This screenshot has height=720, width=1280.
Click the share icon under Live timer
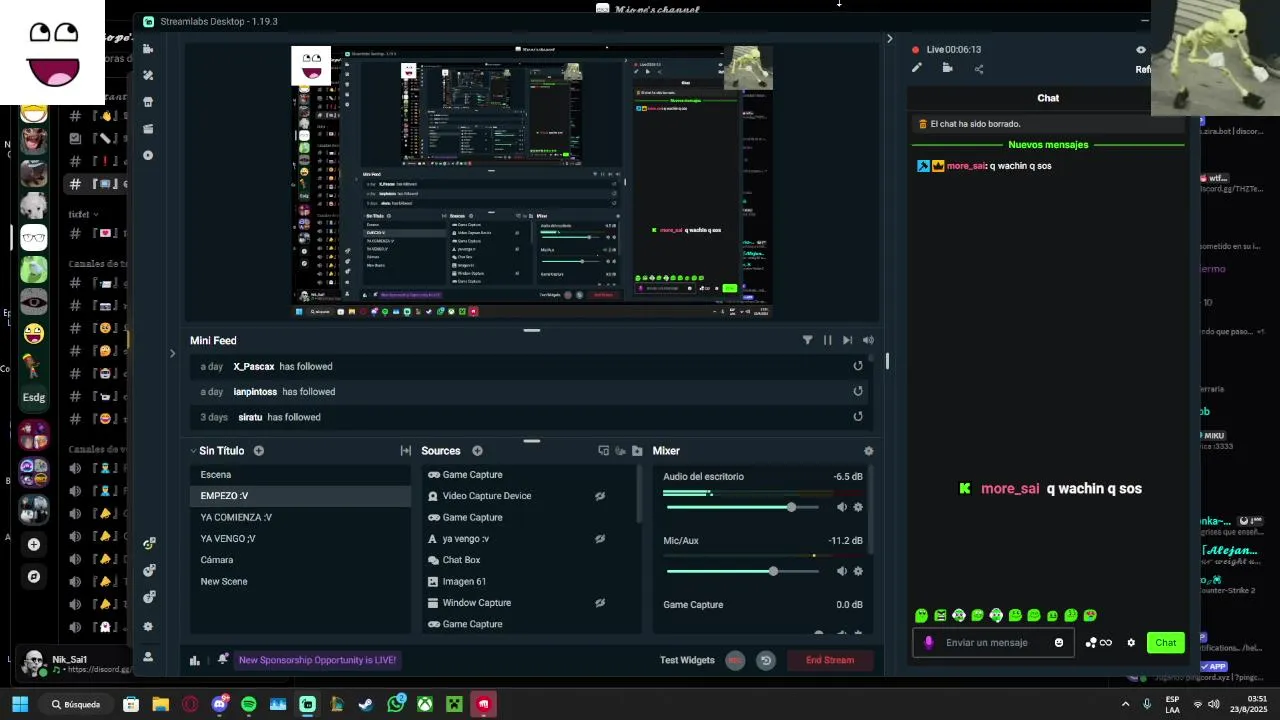[979, 69]
